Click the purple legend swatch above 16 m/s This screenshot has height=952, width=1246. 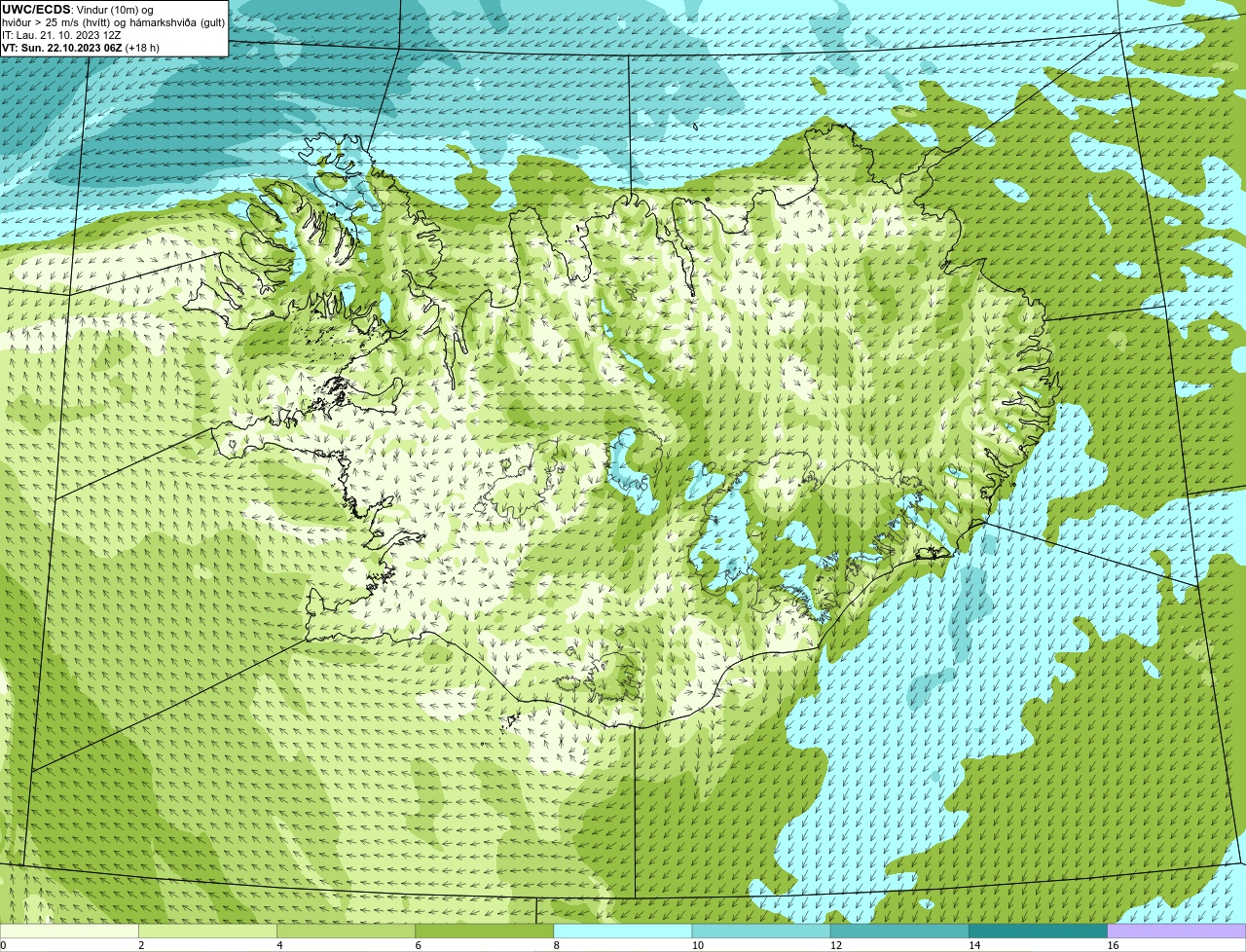(1177, 931)
